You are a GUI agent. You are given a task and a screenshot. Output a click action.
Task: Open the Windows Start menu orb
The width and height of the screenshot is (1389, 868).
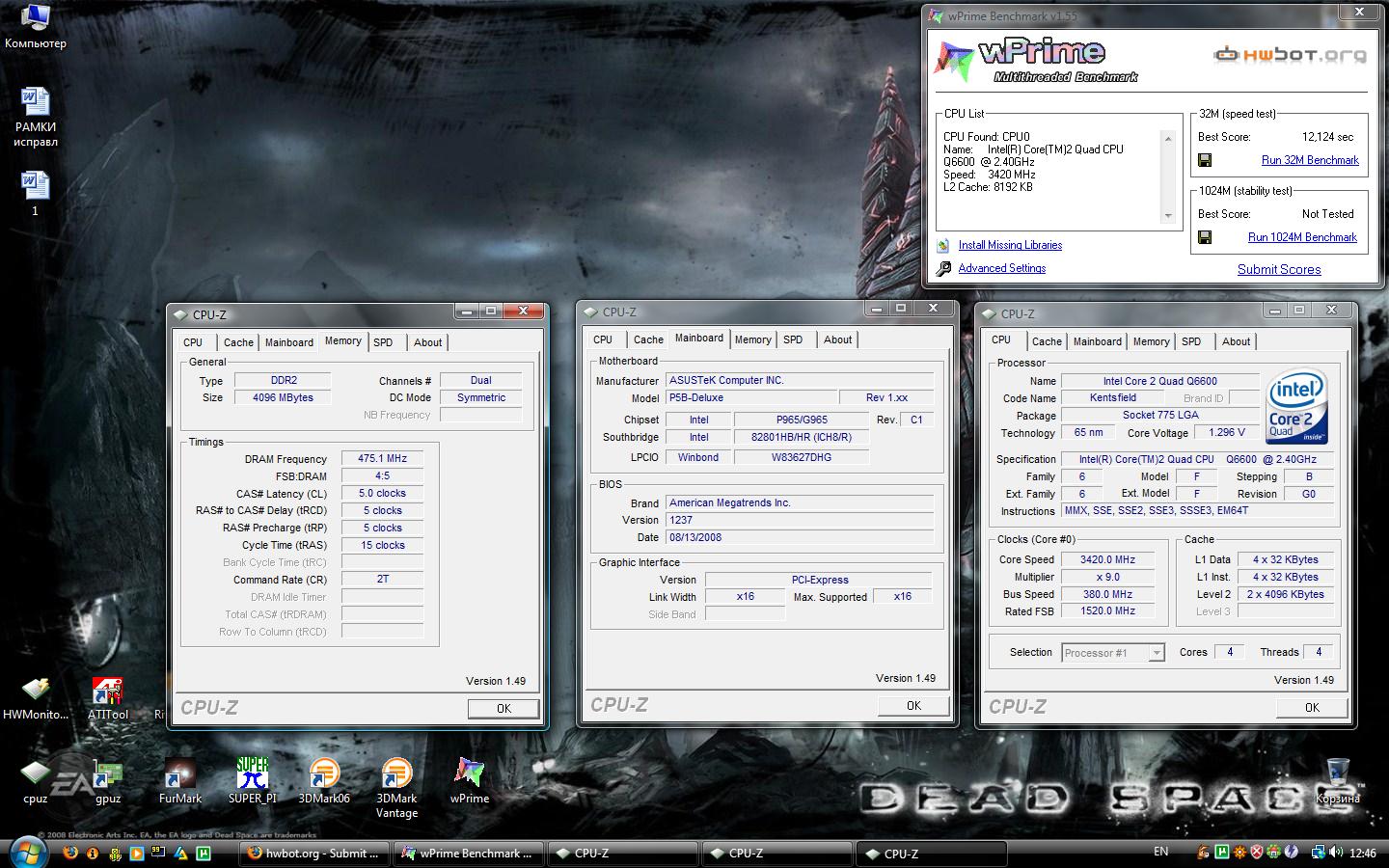pyautogui.click(x=27, y=853)
